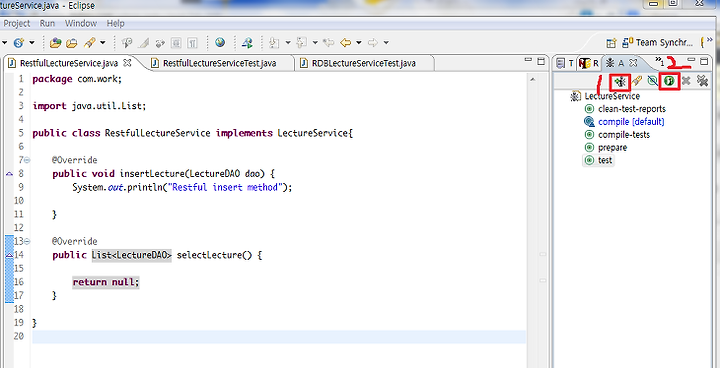Open the Window menu
The width and height of the screenshot is (720, 368).
pos(81,23)
